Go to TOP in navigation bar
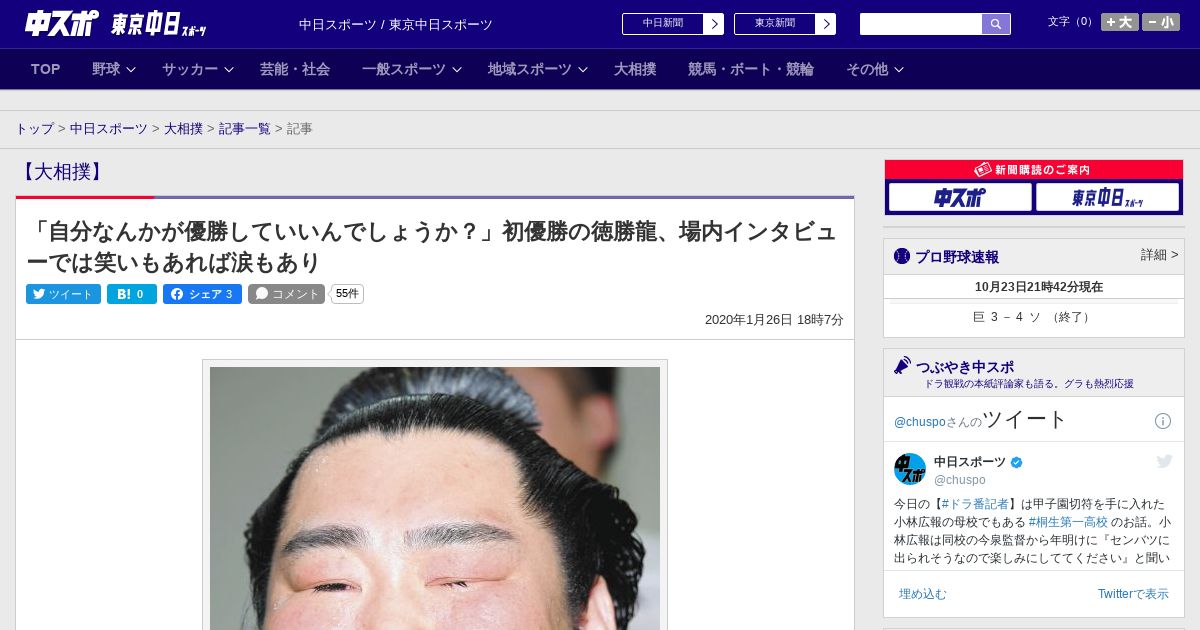 pyautogui.click(x=46, y=69)
